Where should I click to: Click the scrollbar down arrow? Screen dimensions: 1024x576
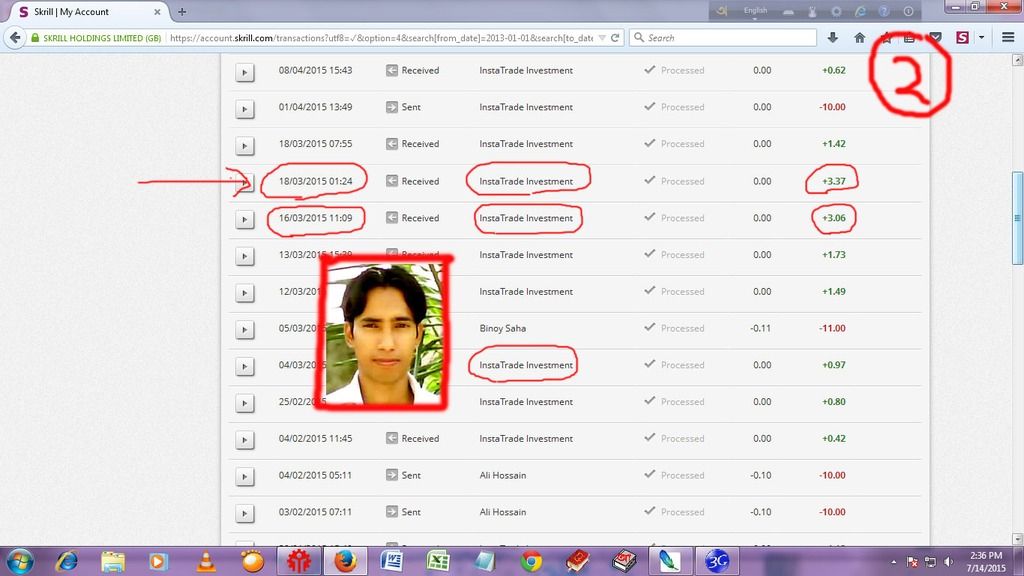(1017, 539)
